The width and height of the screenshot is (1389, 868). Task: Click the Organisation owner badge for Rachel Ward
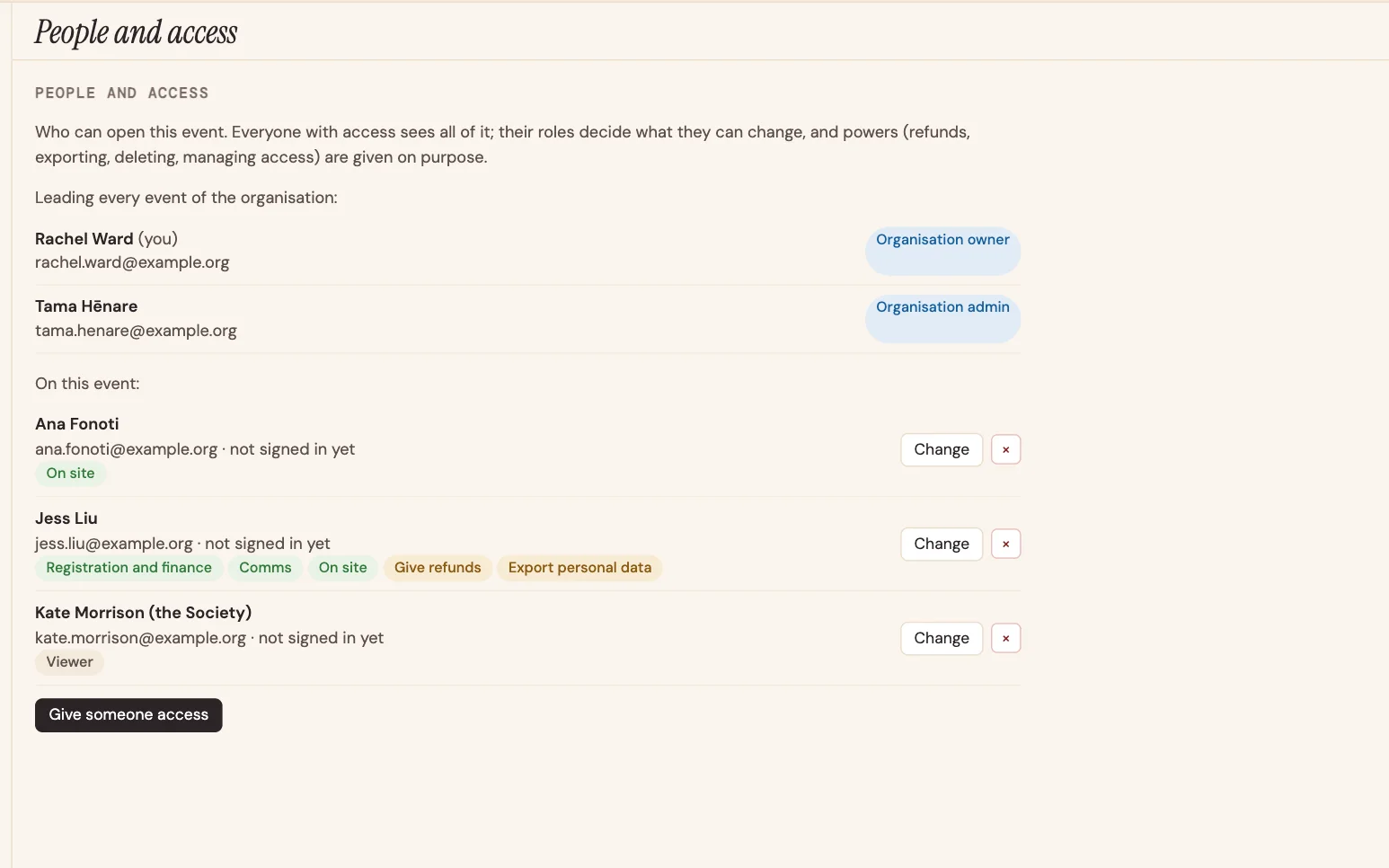pos(942,251)
